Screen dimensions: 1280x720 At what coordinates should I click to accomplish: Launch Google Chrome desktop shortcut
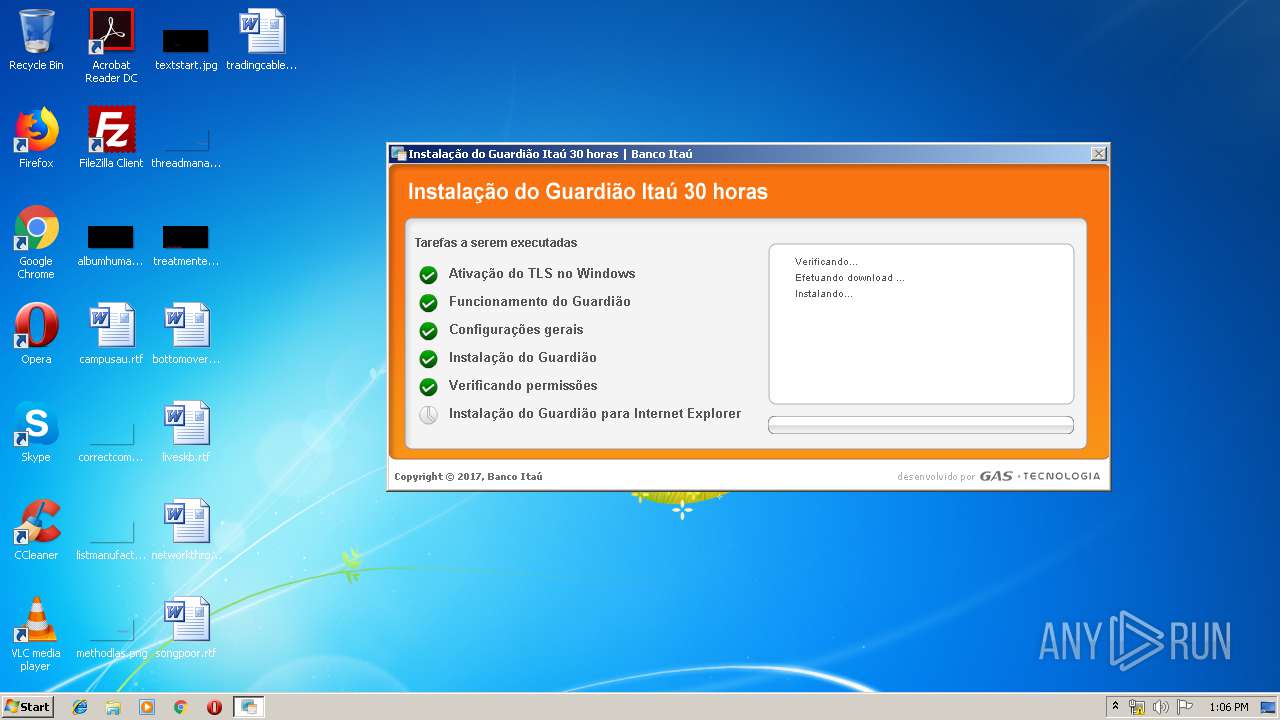click(36, 242)
